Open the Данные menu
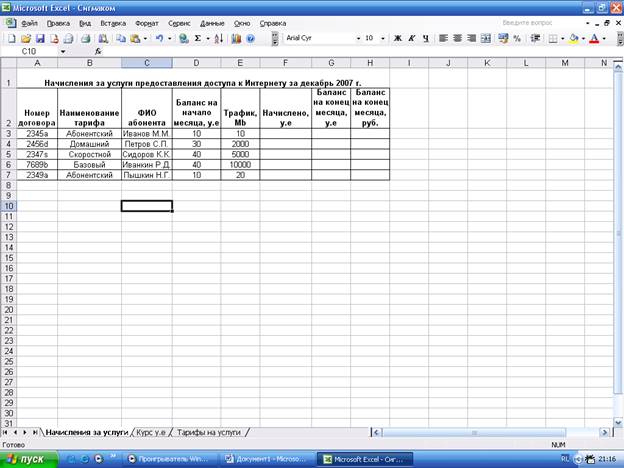624x468 pixels. (x=212, y=23)
